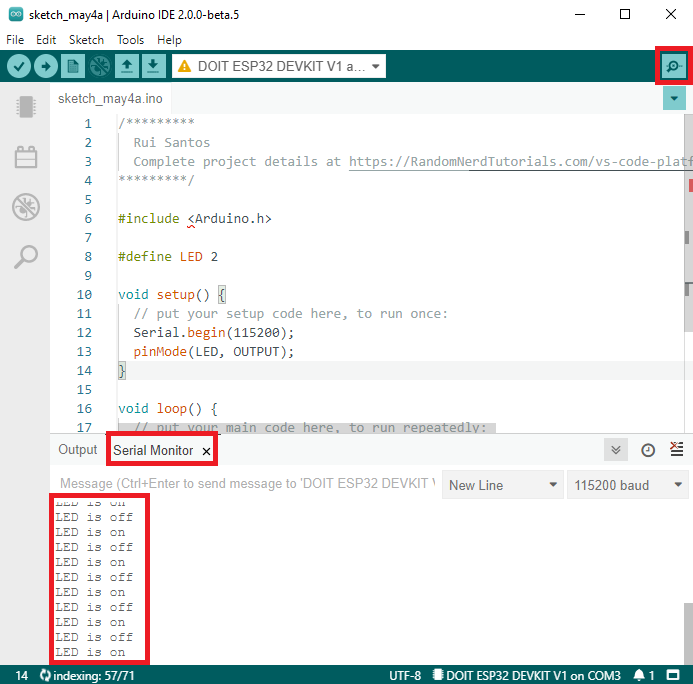Open the Sketch menu
The width and height of the screenshot is (693, 684).
(x=86, y=40)
